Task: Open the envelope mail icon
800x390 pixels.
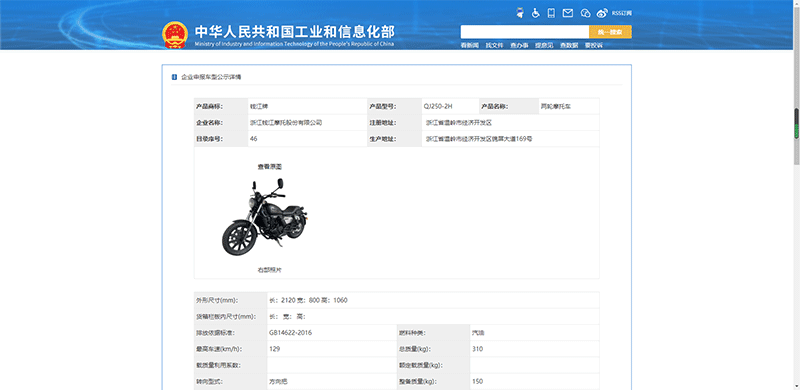Action: click(x=568, y=13)
